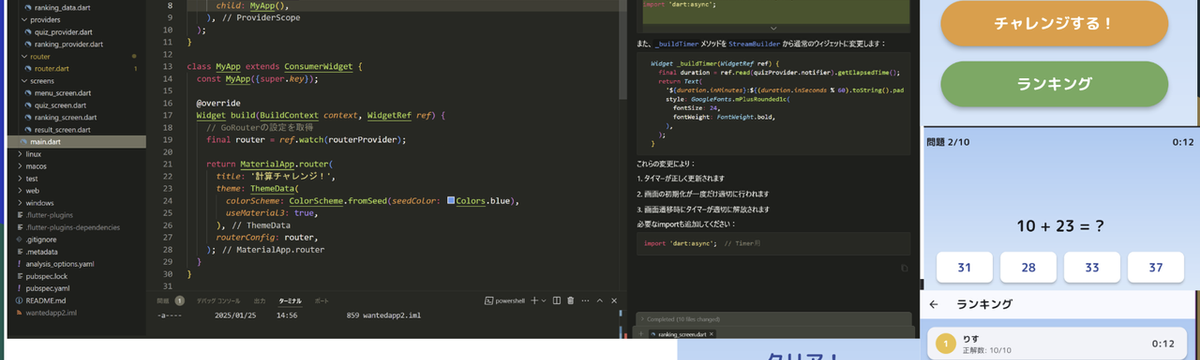
Task: Copy the import code block in chat
Action: point(904,268)
